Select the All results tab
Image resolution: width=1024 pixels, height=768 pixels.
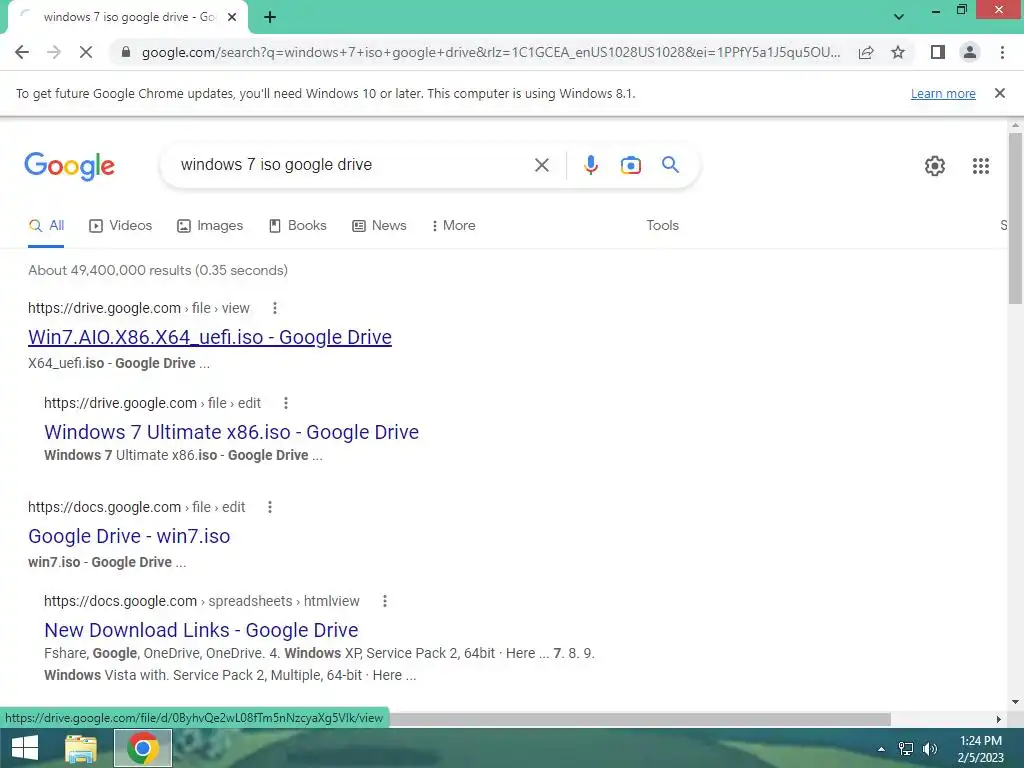click(46, 226)
